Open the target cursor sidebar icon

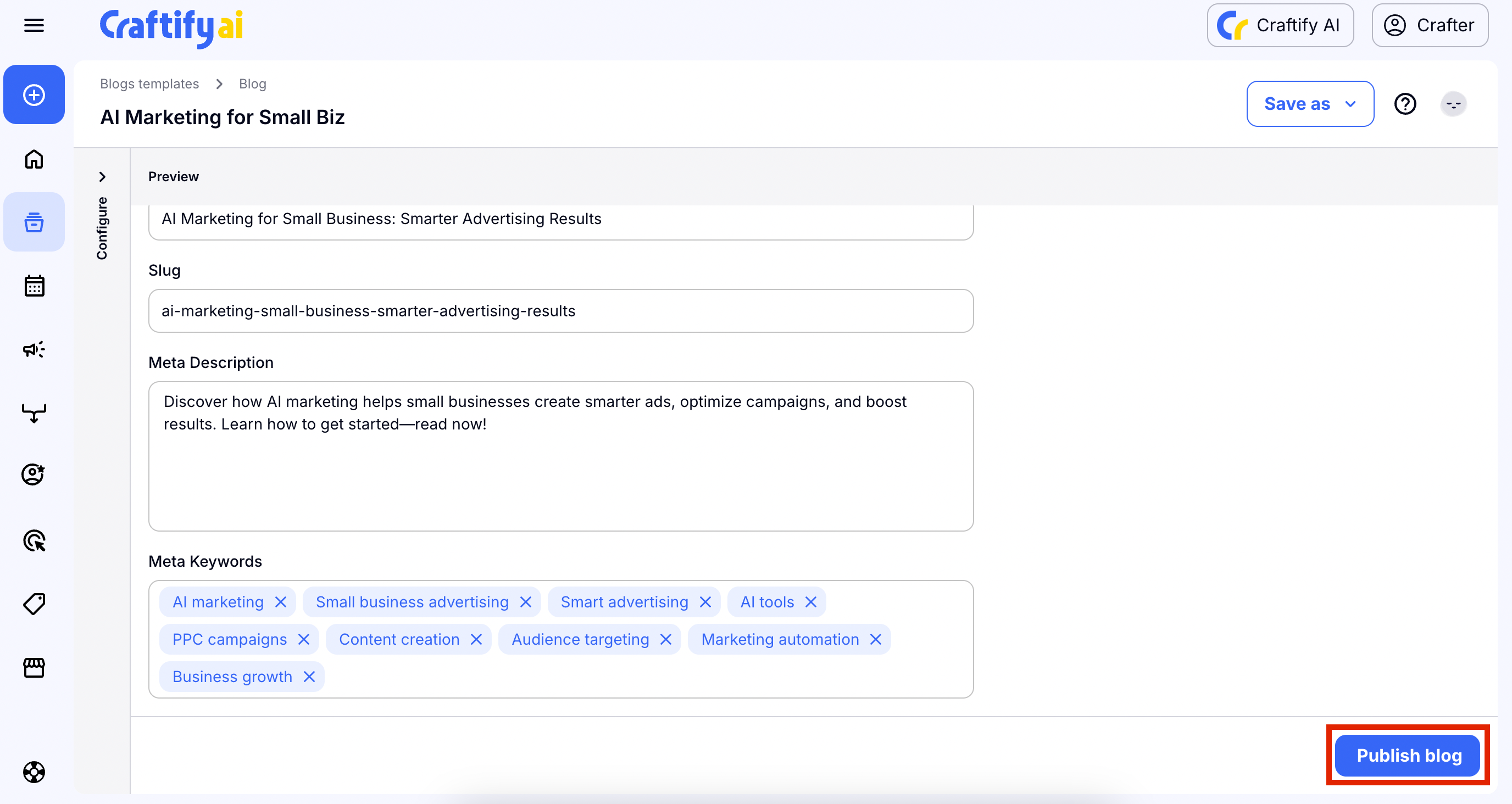click(34, 540)
